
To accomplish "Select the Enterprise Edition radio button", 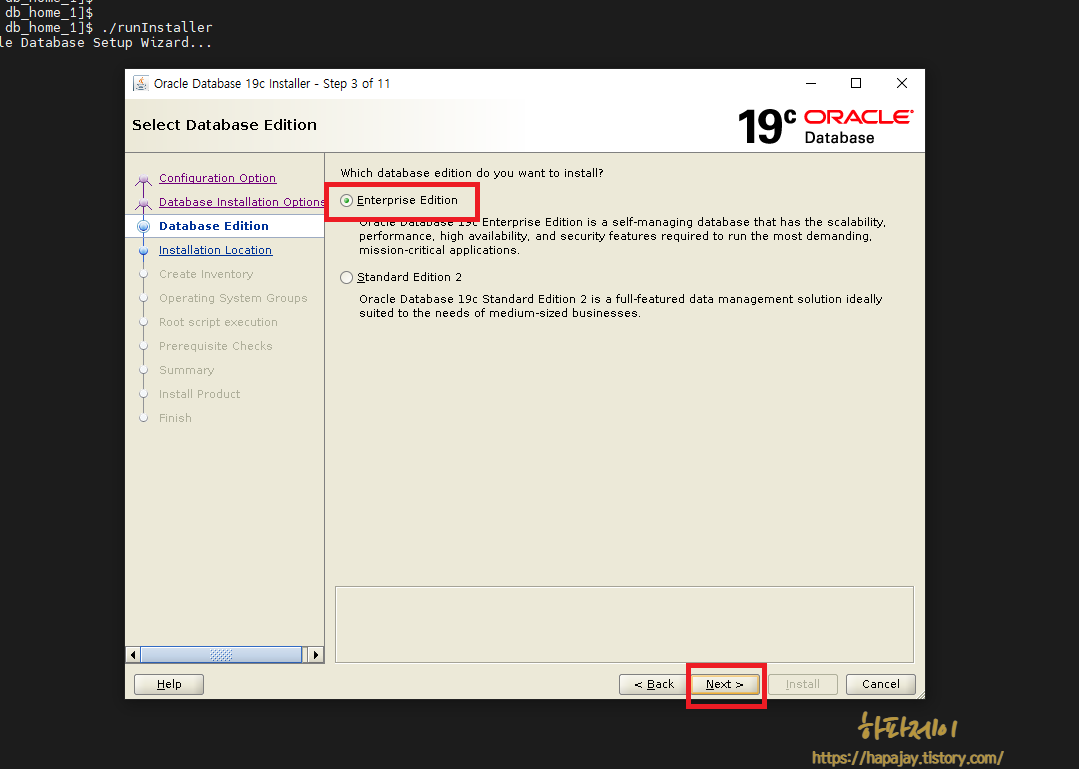I will pos(346,200).
